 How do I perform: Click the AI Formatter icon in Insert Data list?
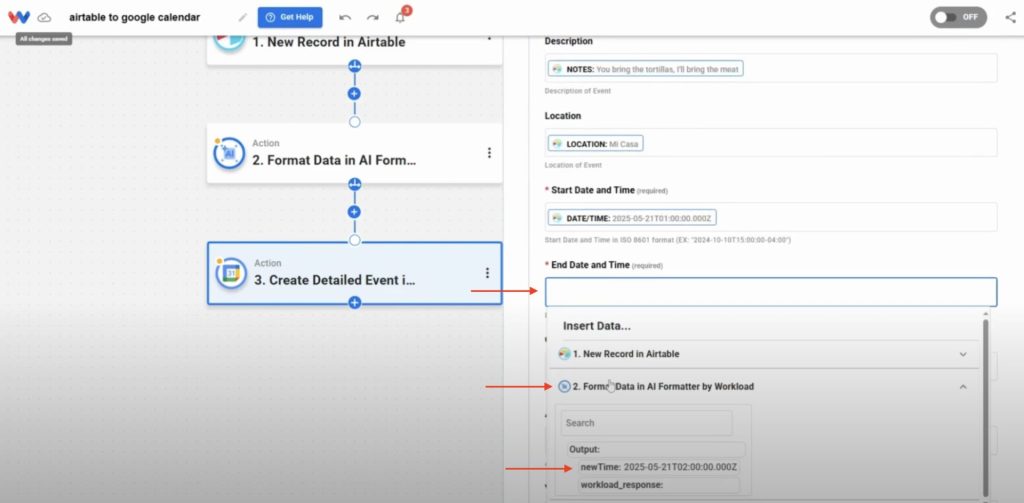pos(564,387)
